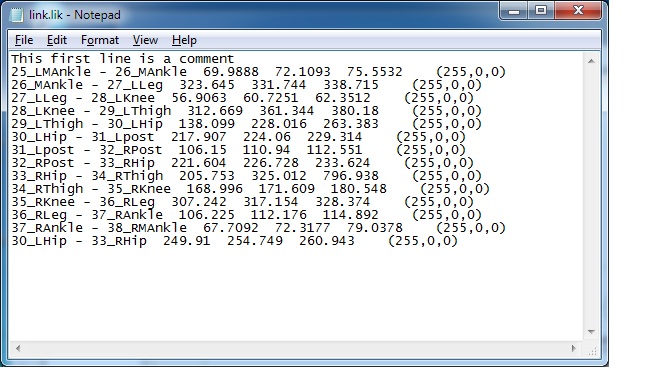Click on '27_LLeg' at line start
The image size is (652, 384).
(39, 98)
